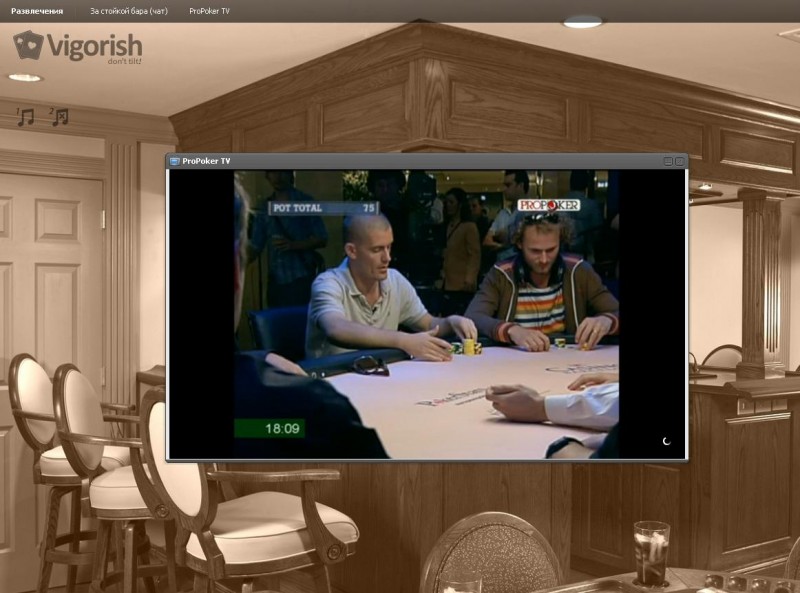The width and height of the screenshot is (800, 593).
Task: Click the ProPoker TV video stream
Action: tap(427, 314)
